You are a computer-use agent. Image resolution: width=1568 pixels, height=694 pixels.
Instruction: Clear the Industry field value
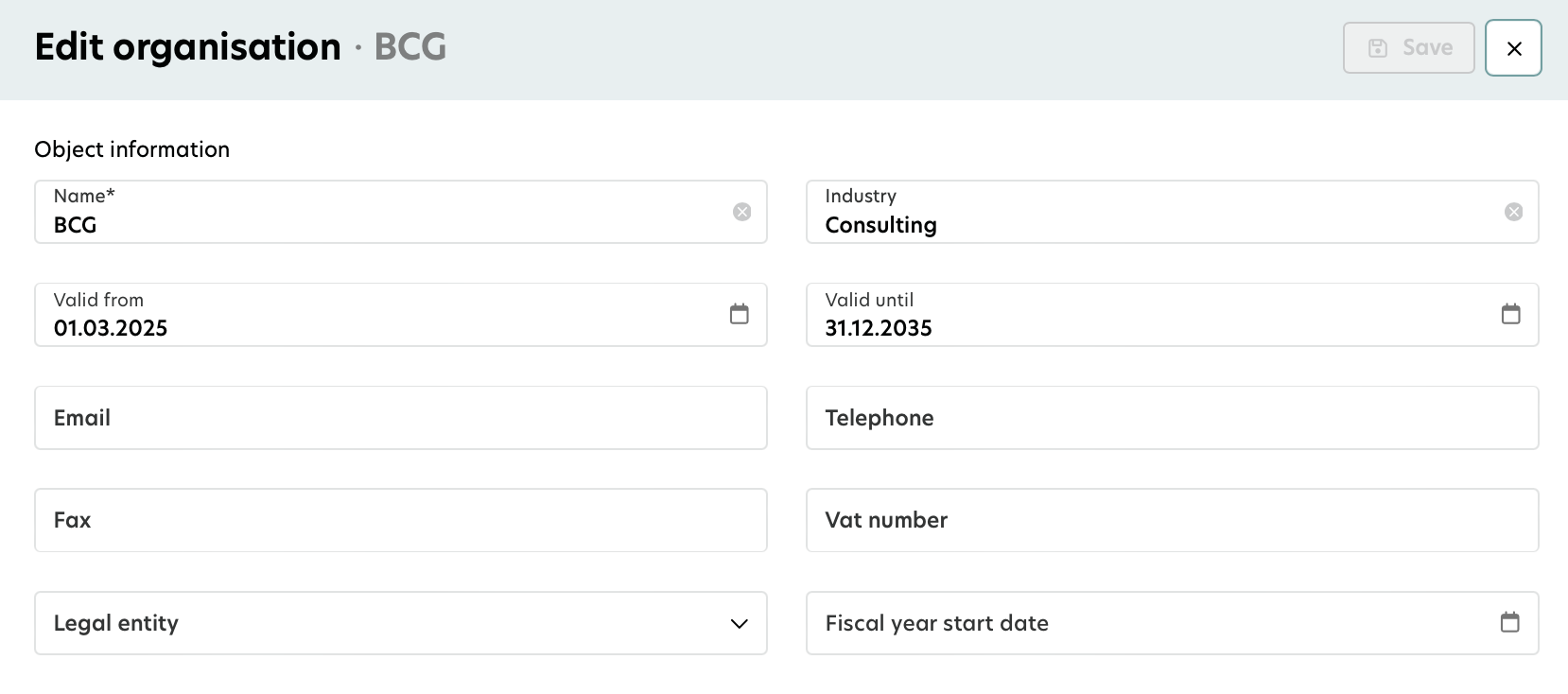(1513, 212)
